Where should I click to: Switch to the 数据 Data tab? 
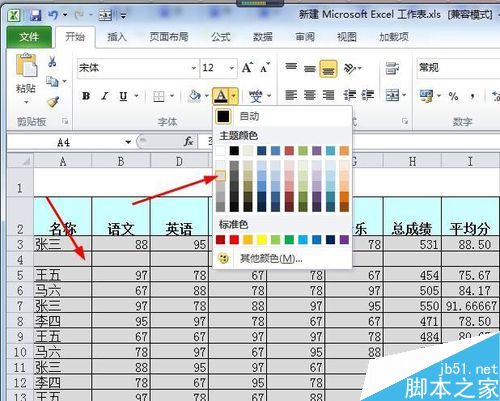(x=263, y=37)
